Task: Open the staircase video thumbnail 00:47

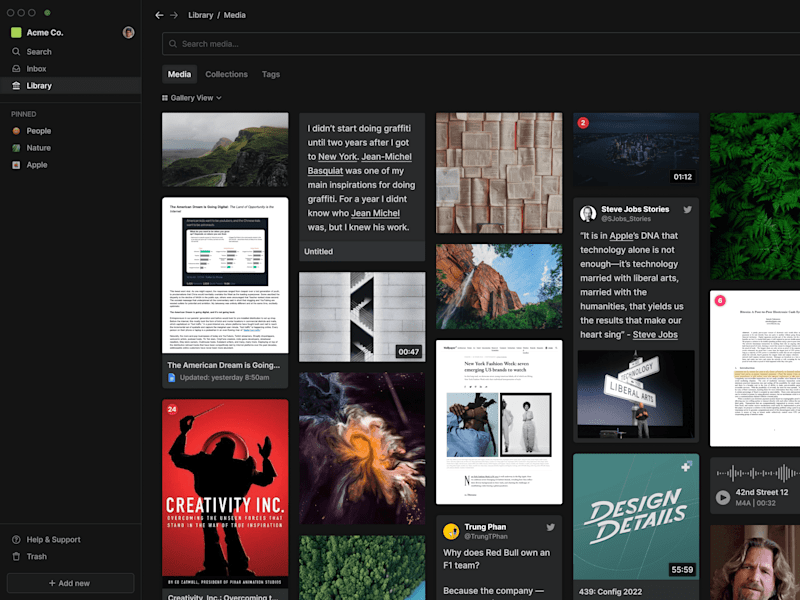Action: 362,317
